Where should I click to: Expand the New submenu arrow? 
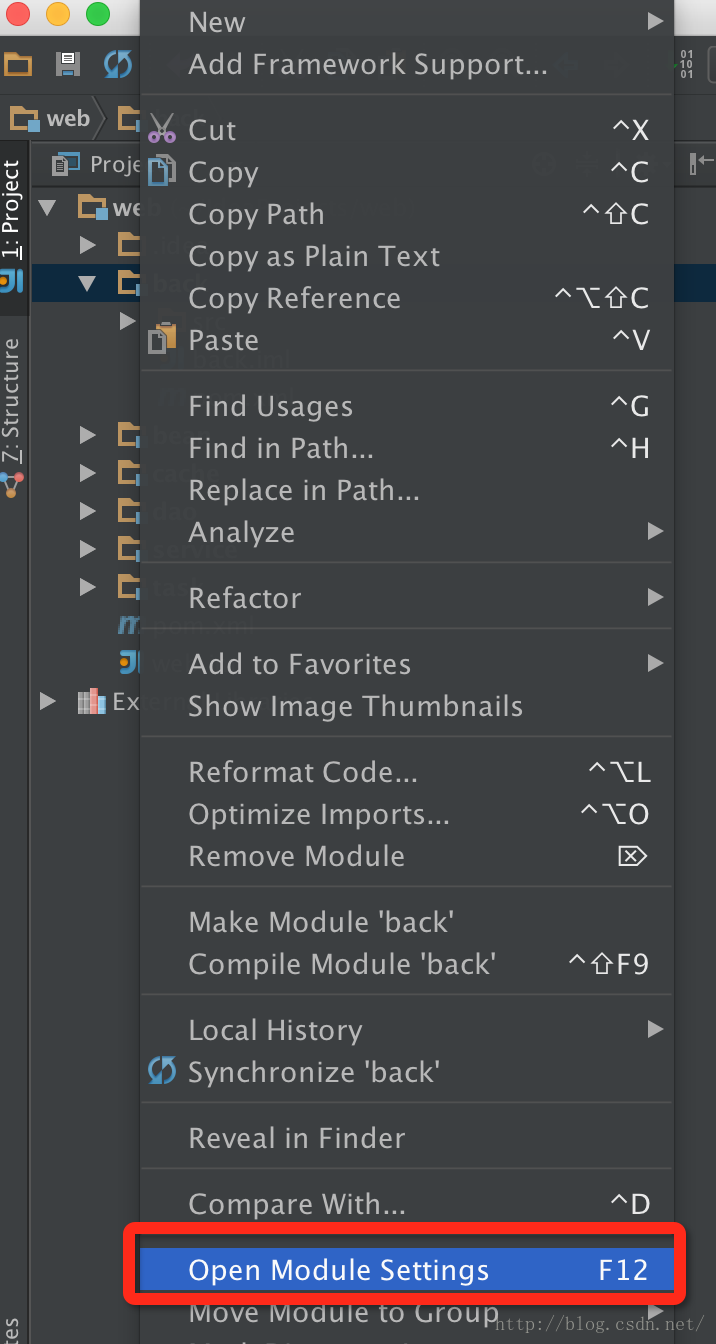[x=655, y=21]
